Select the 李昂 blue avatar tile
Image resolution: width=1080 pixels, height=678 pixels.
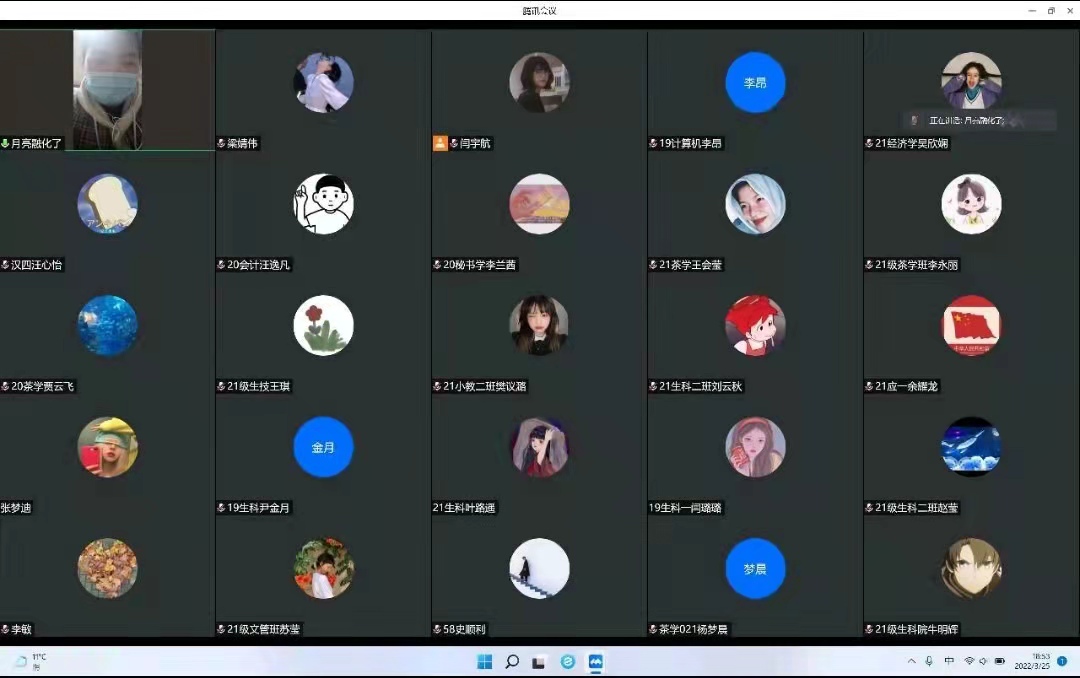point(755,82)
